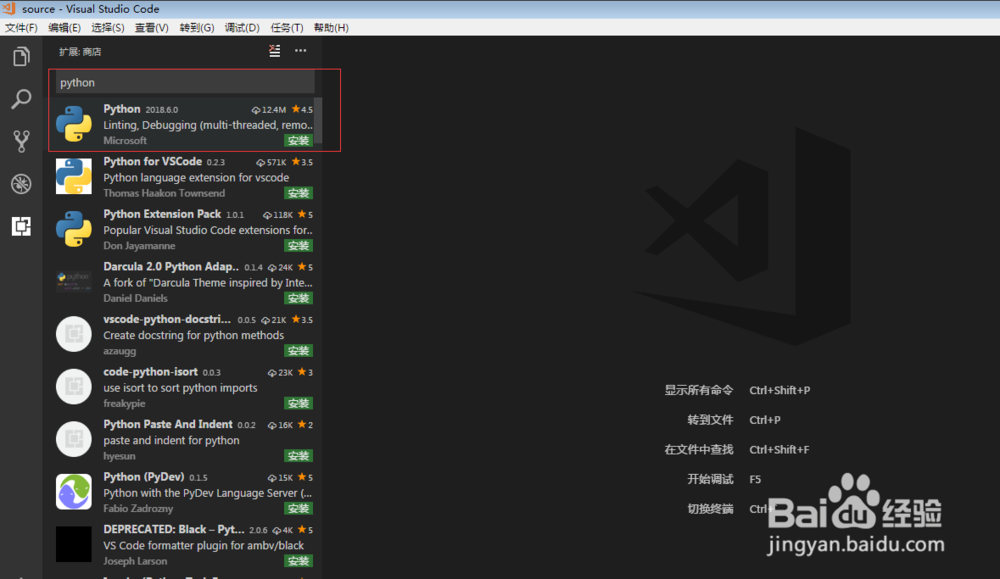Click the extensions list scrollbar thumb
The image size is (1000, 579).
[x=318, y=121]
